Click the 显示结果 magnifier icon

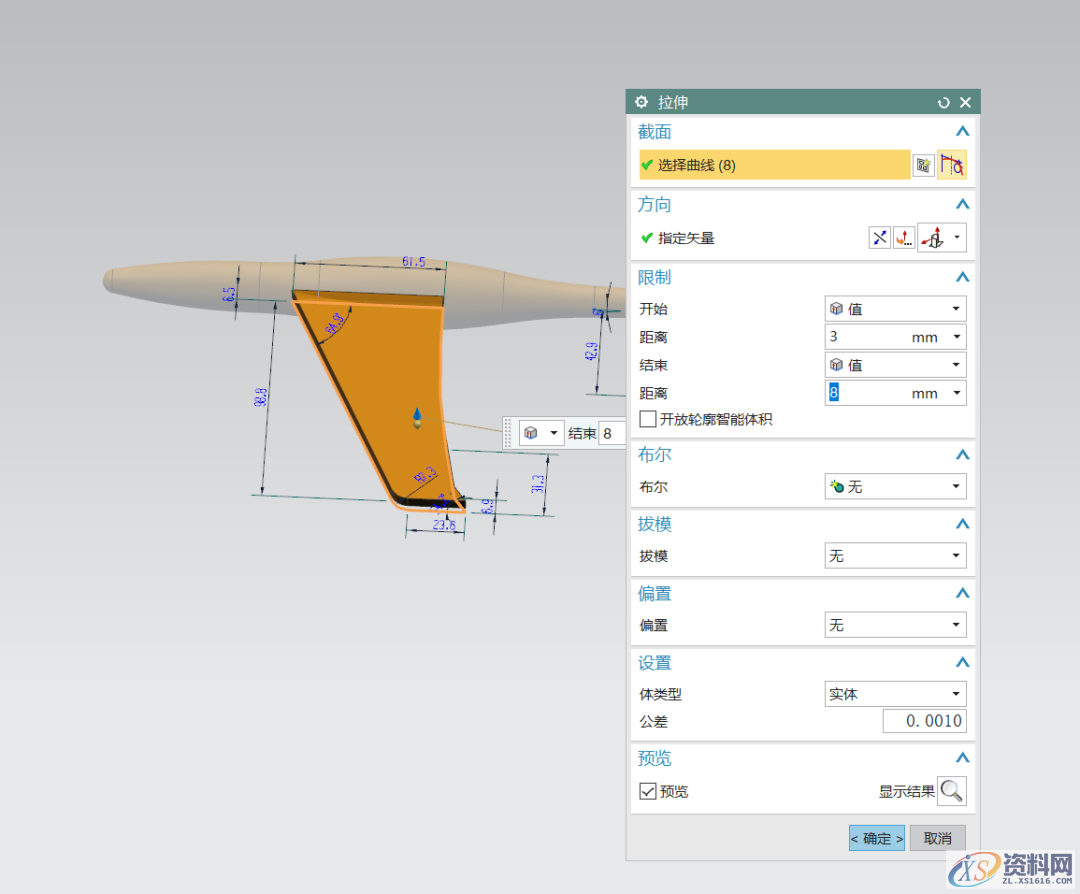(x=951, y=790)
